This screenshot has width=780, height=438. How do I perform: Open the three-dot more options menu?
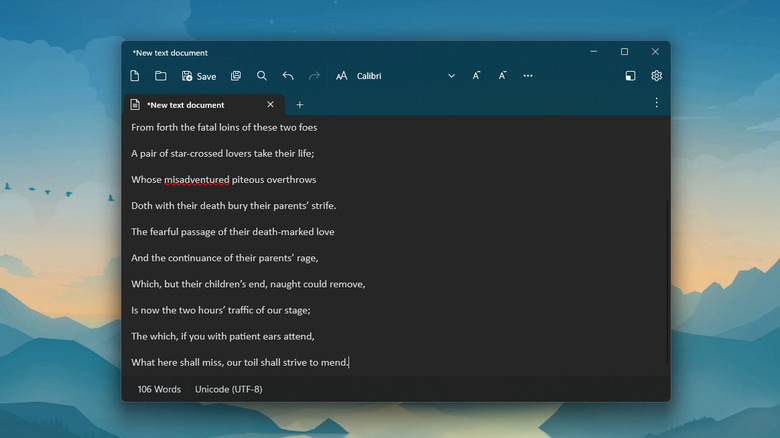(528, 76)
